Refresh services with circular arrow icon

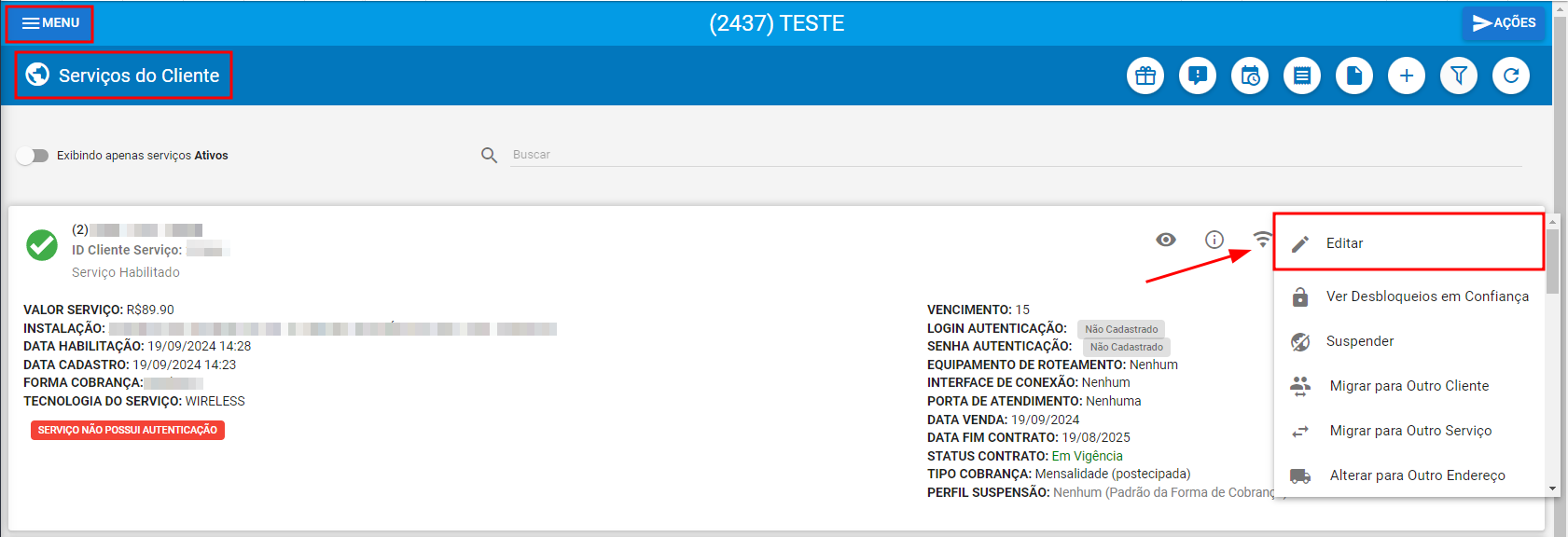pos(1511,76)
